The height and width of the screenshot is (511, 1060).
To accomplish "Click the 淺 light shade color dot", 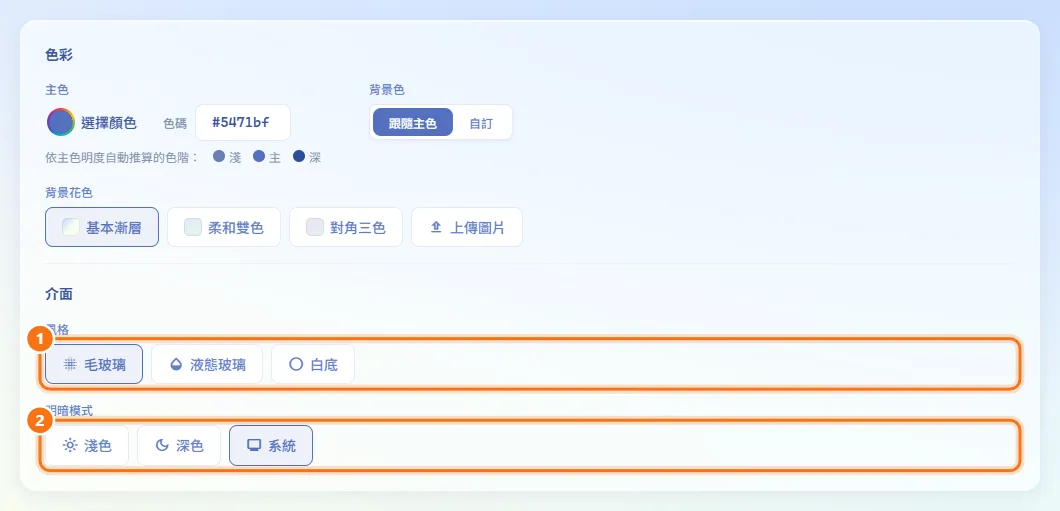I will [x=218, y=156].
